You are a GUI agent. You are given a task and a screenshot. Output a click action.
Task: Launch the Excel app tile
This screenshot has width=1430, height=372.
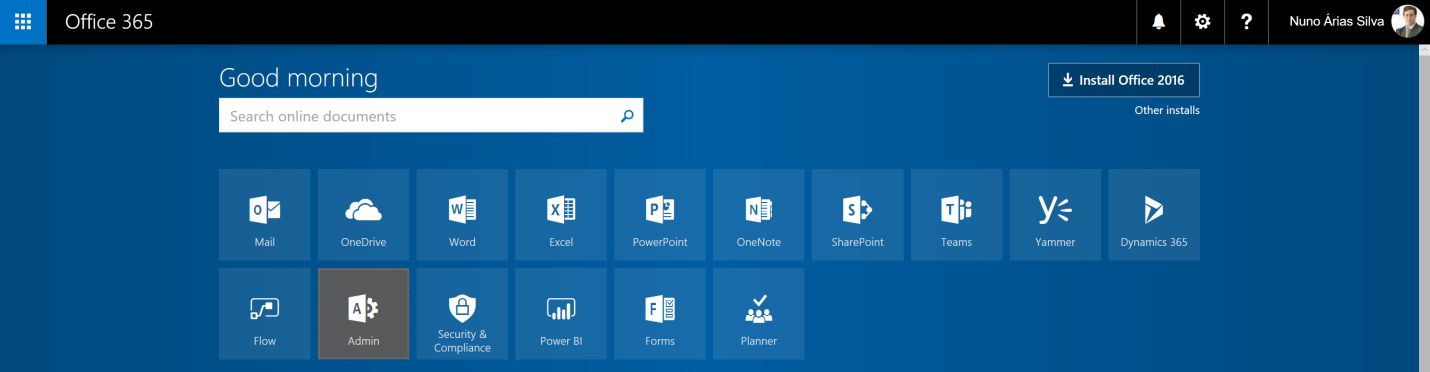click(x=562, y=215)
